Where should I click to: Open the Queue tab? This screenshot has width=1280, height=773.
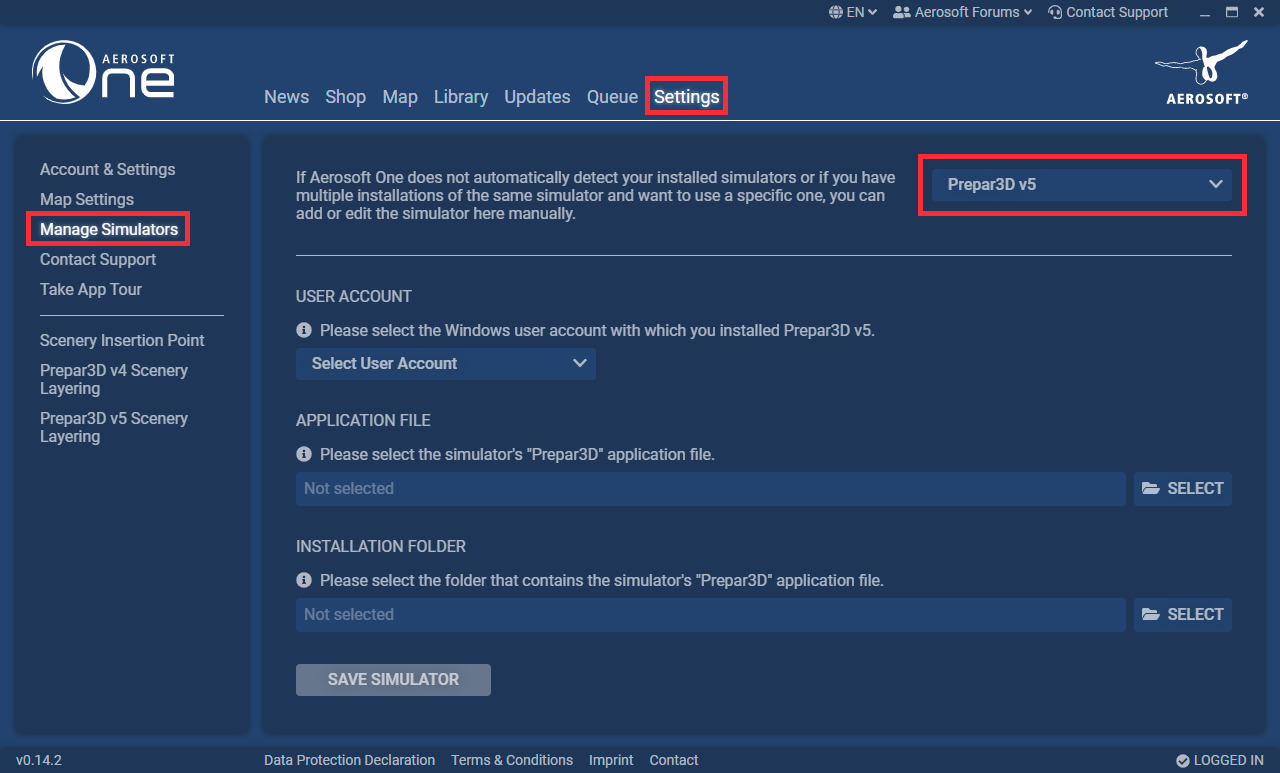(612, 97)
